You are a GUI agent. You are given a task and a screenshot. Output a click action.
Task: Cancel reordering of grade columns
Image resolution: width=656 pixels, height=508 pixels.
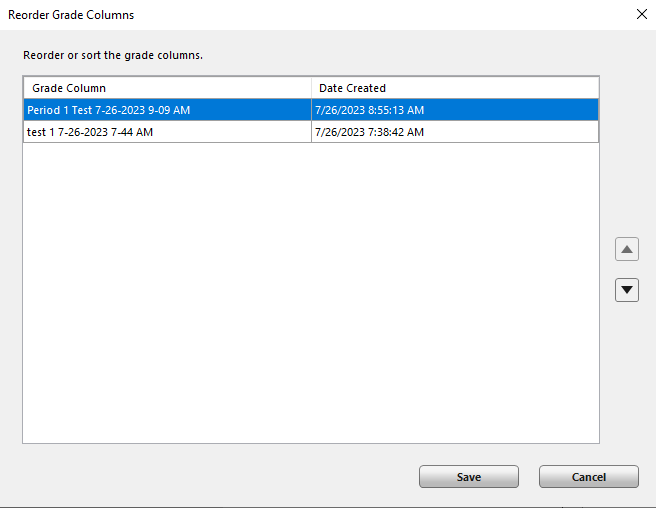click(588, 477)
